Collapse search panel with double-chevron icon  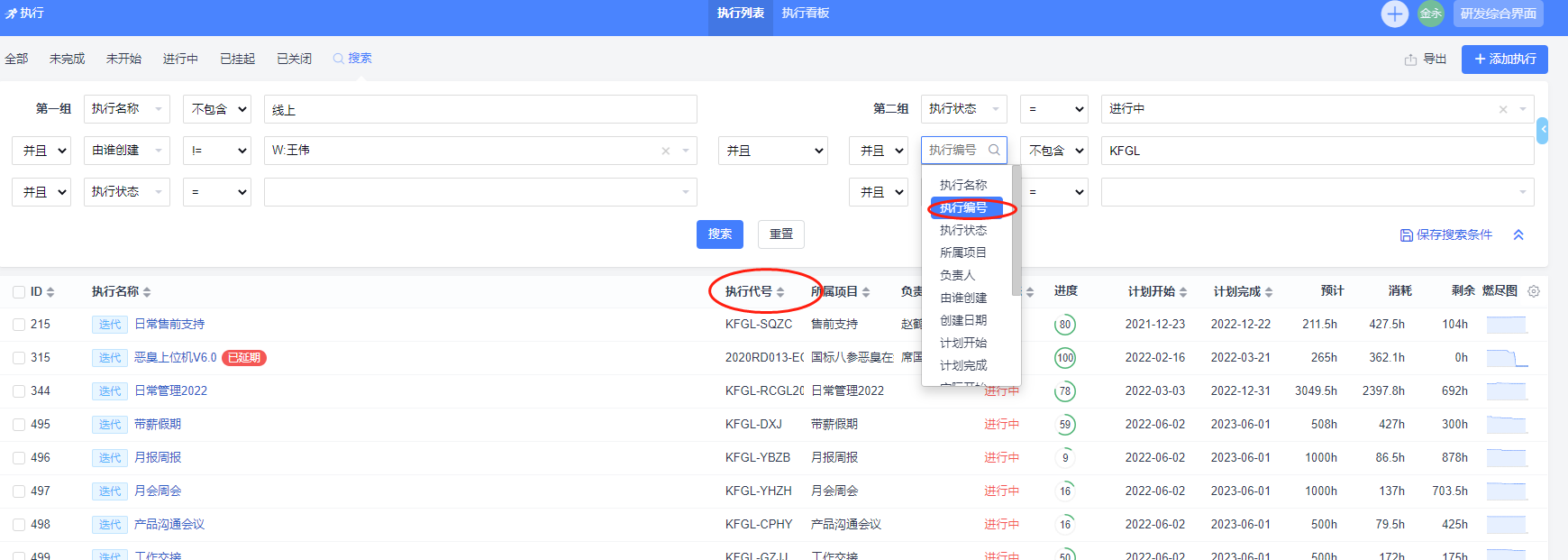pos(1518,234)
